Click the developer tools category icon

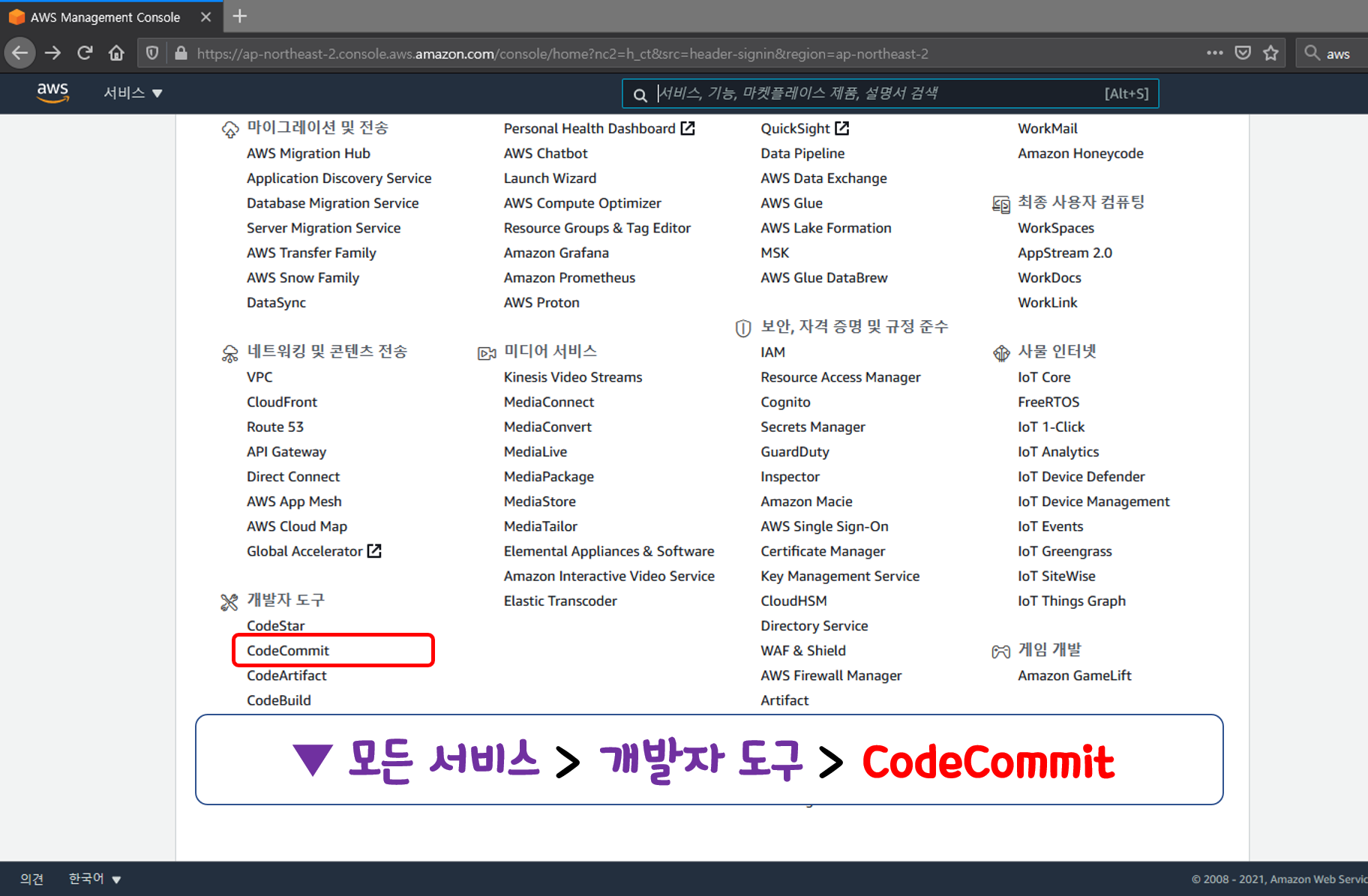(x=229, y=602)
